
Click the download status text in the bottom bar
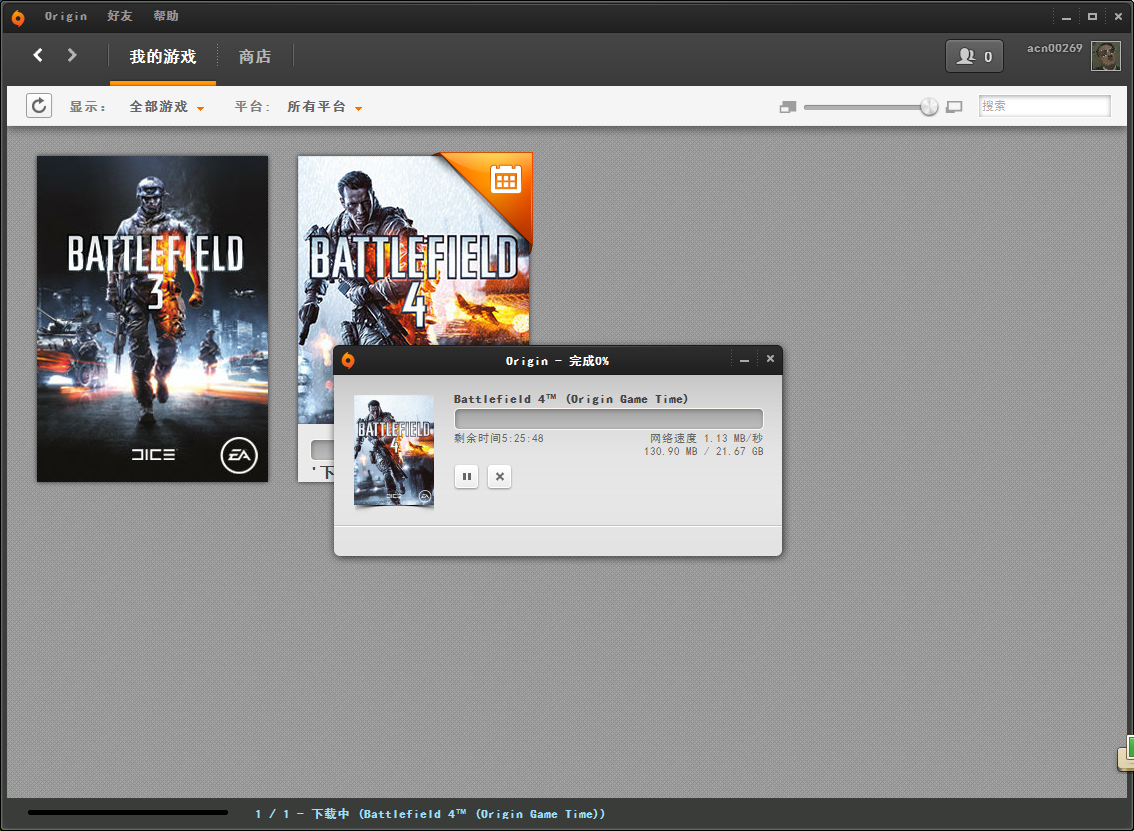pyautogui.click(x=430, y=814)
